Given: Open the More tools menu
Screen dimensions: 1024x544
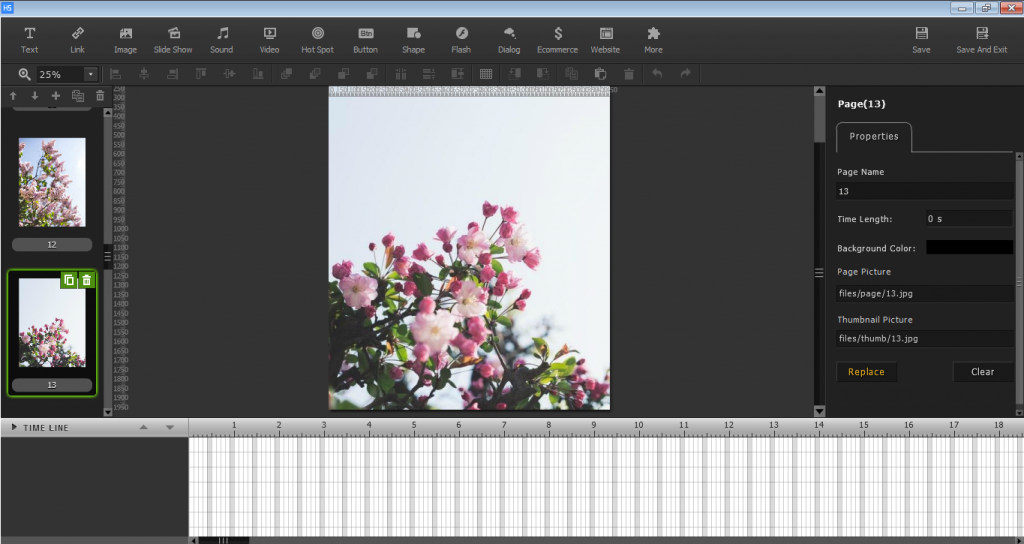Looking at the screenshot, I should pos(653,40).
